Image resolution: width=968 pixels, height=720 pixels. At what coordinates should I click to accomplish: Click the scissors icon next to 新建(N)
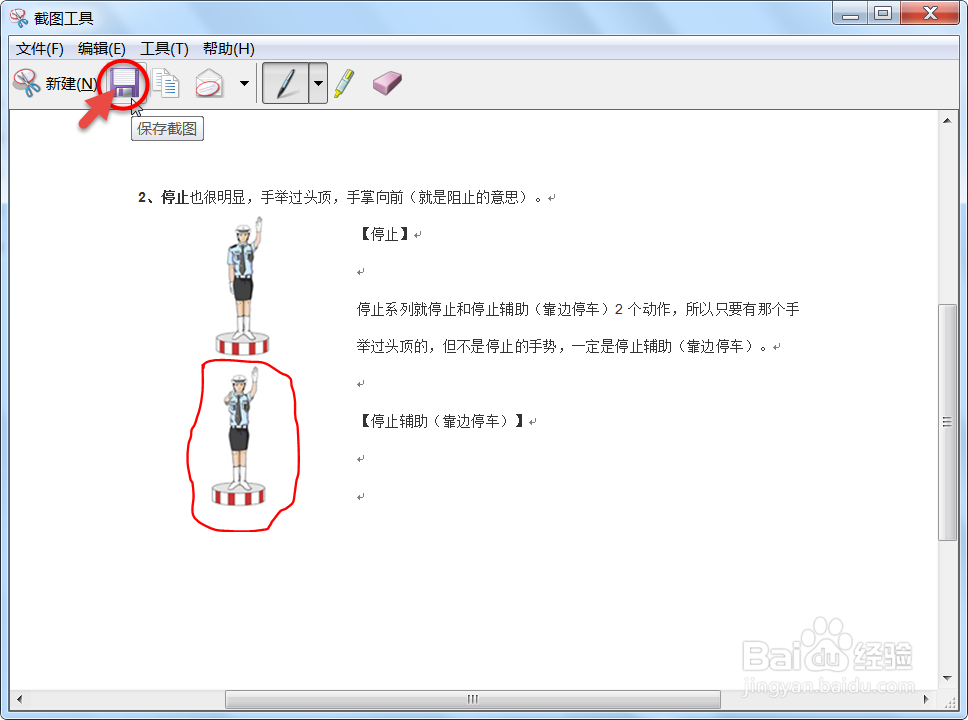(x=24, y=83)
